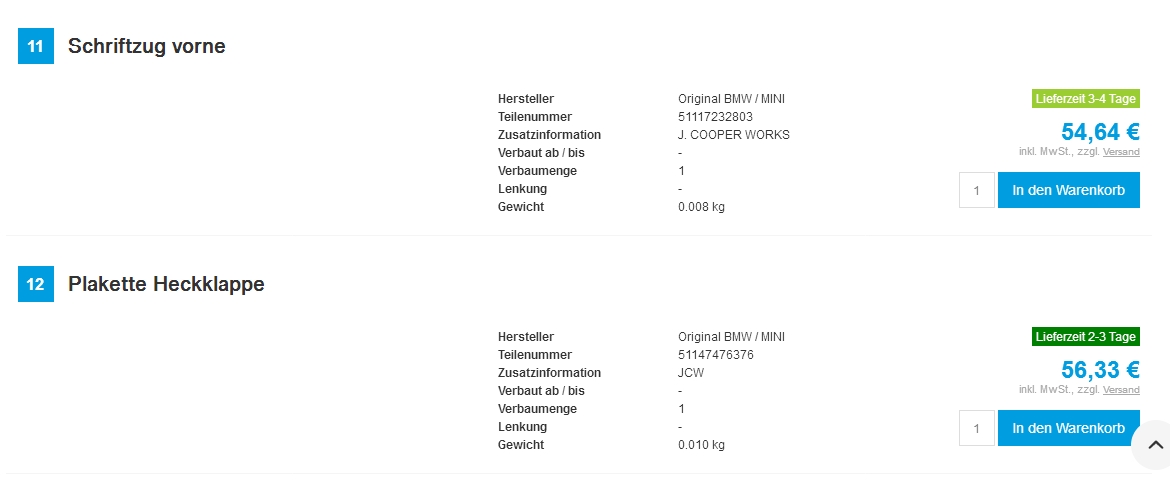Open Versand link below 54,64 € price
The image size is (1170, 485).
pyautogui.click(x=1121, y=152)
